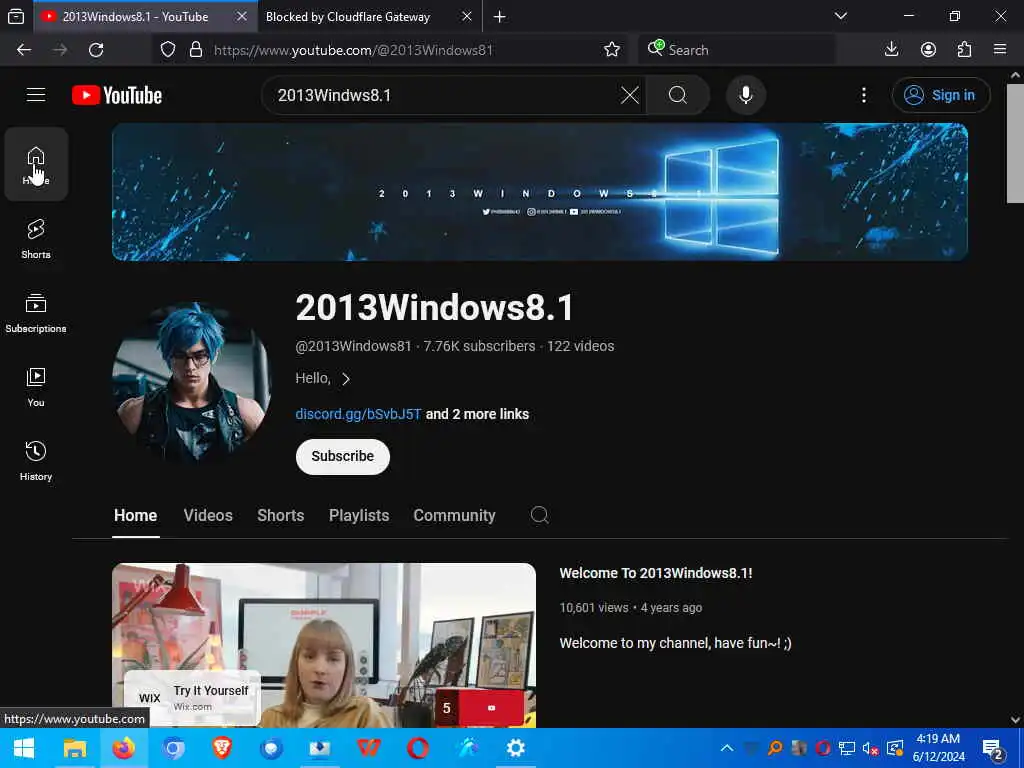This screenshot has width=1024, height=768.
Task: Click the Firefox Search box
Action: (x=737, y=50)
